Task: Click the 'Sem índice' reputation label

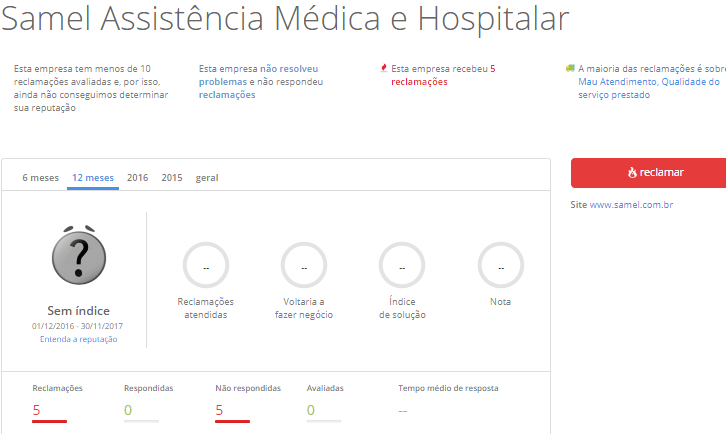Action: [78, 311]
